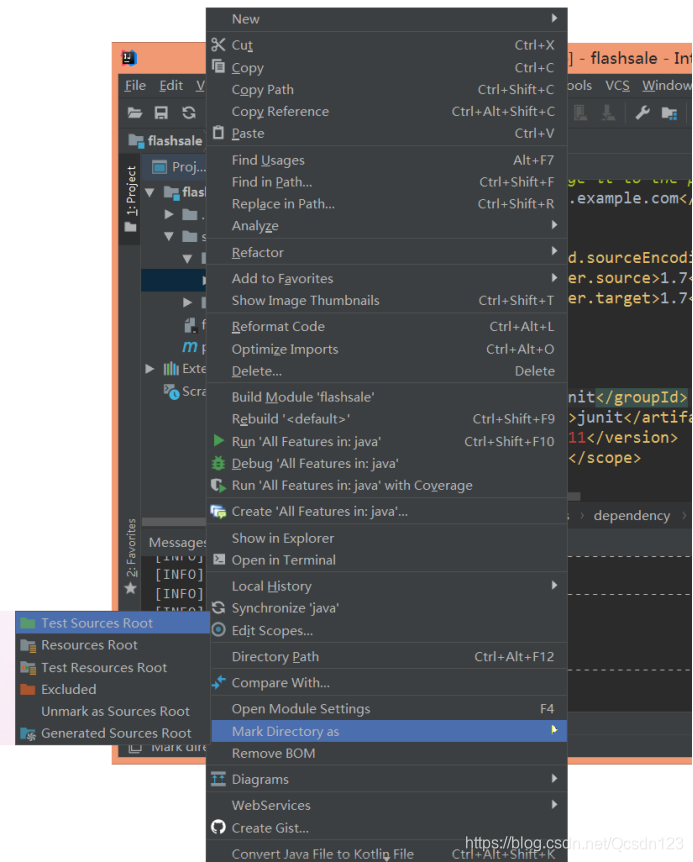
Task: Click the dependency breadcrumb
Action: coord(631,516)
